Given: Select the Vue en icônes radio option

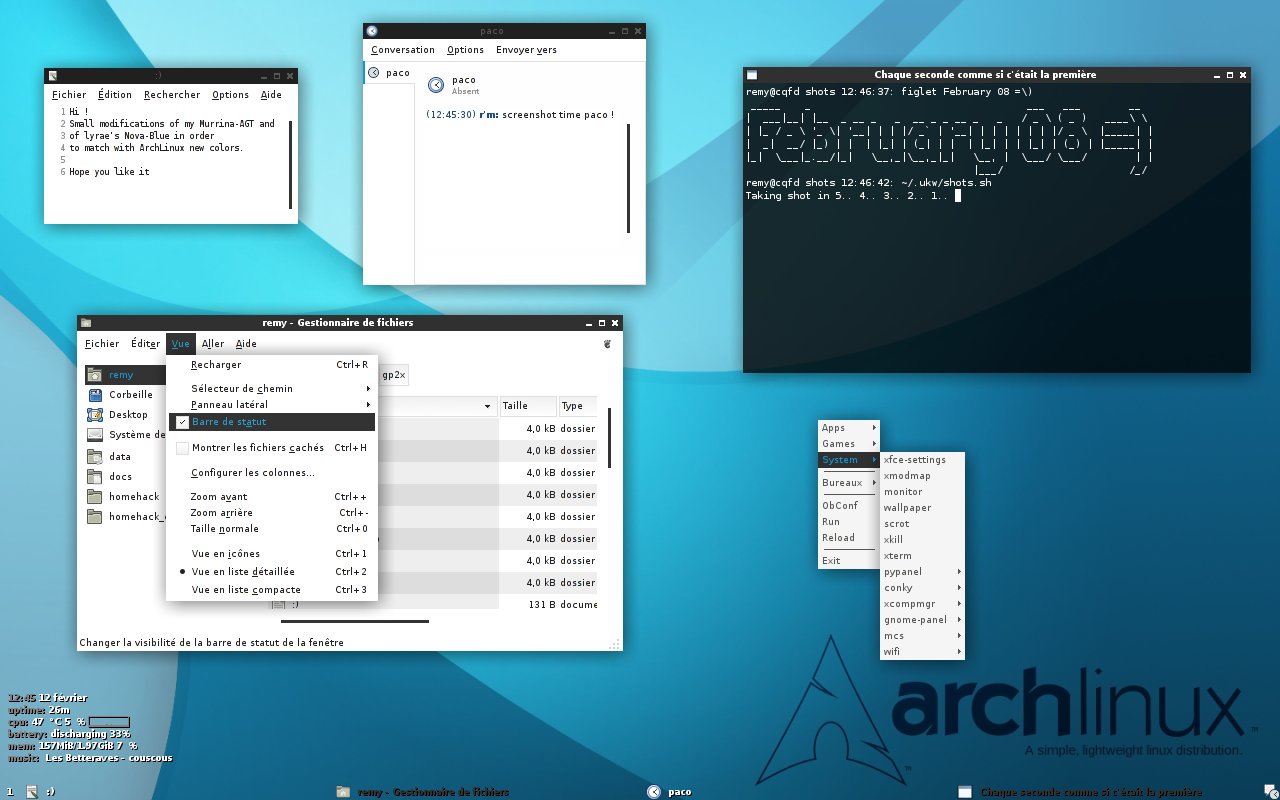Looking at the screenshot, I should 271,554.
